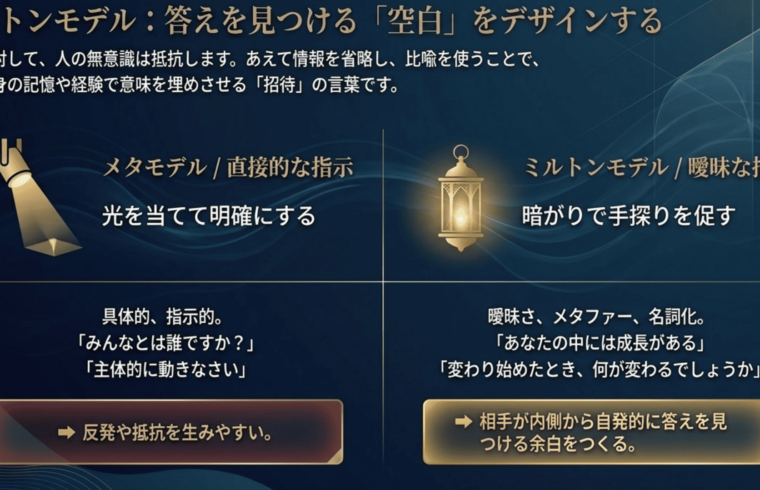Click the 暗がりで手探りを促す text
Screen dimensions: 760x490
point(628,215)
